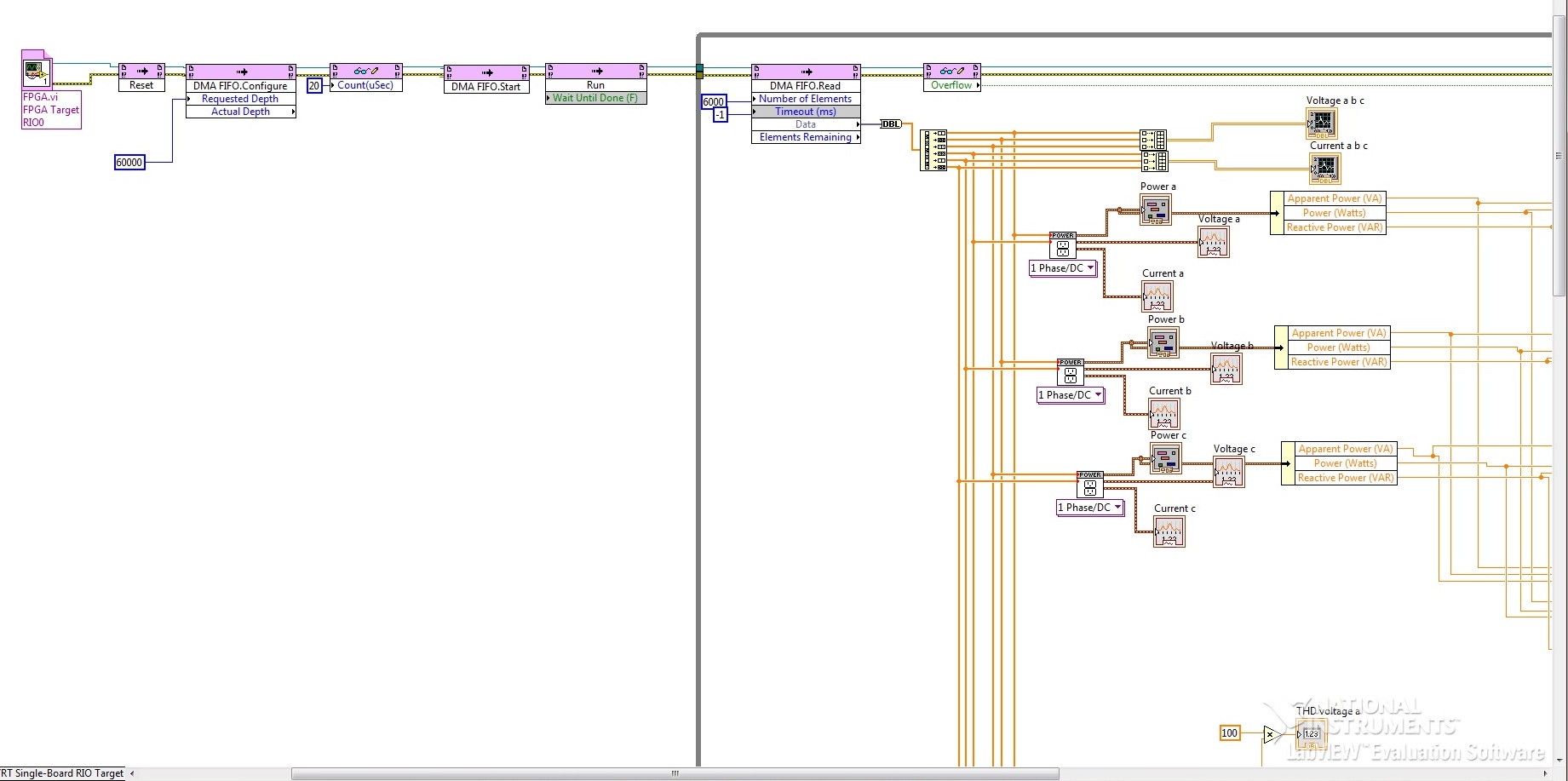The height and width of the screenshot is (781, 1568).
Task: Click the Number of Elements row
Action: click(x=806, y=99)
